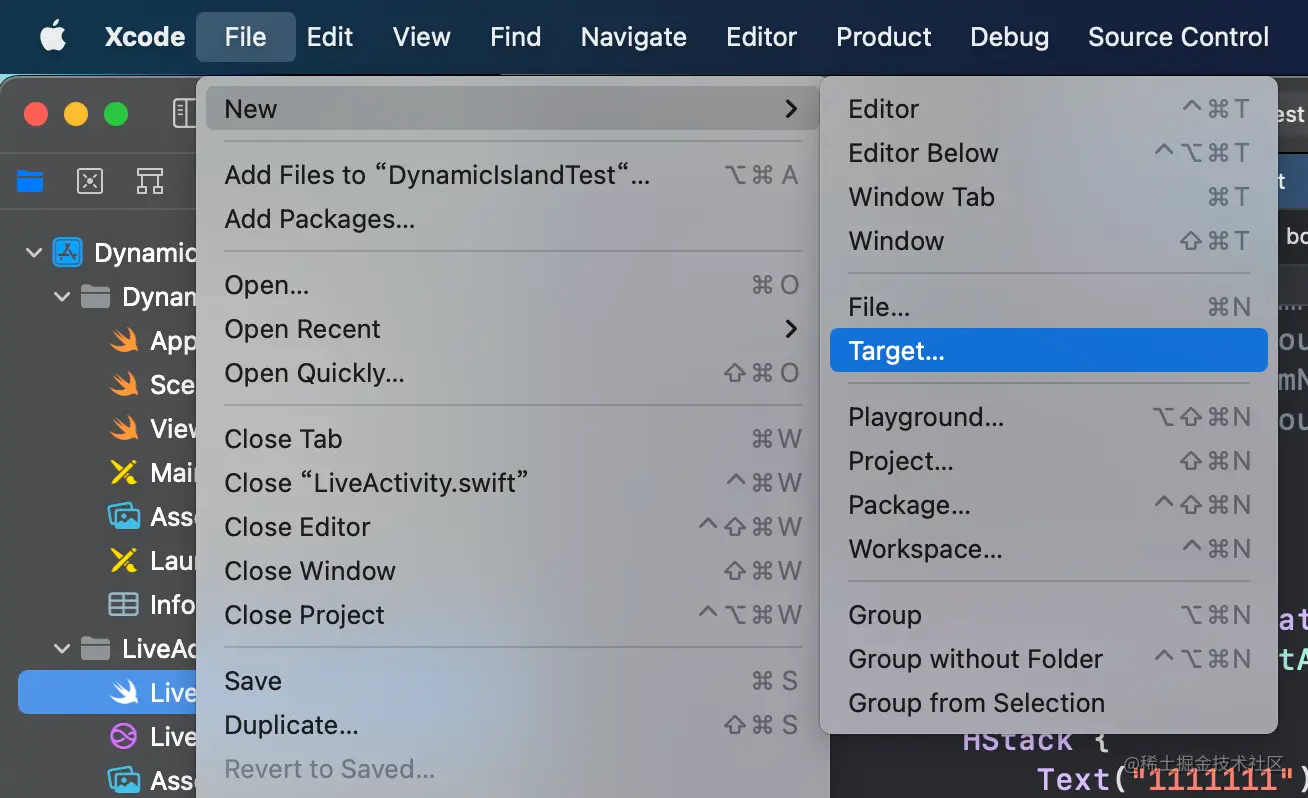Select the bottom Ass assets catalog icon
The width and height of the screenshot is (1308, 798).
(x=123, y=780)
